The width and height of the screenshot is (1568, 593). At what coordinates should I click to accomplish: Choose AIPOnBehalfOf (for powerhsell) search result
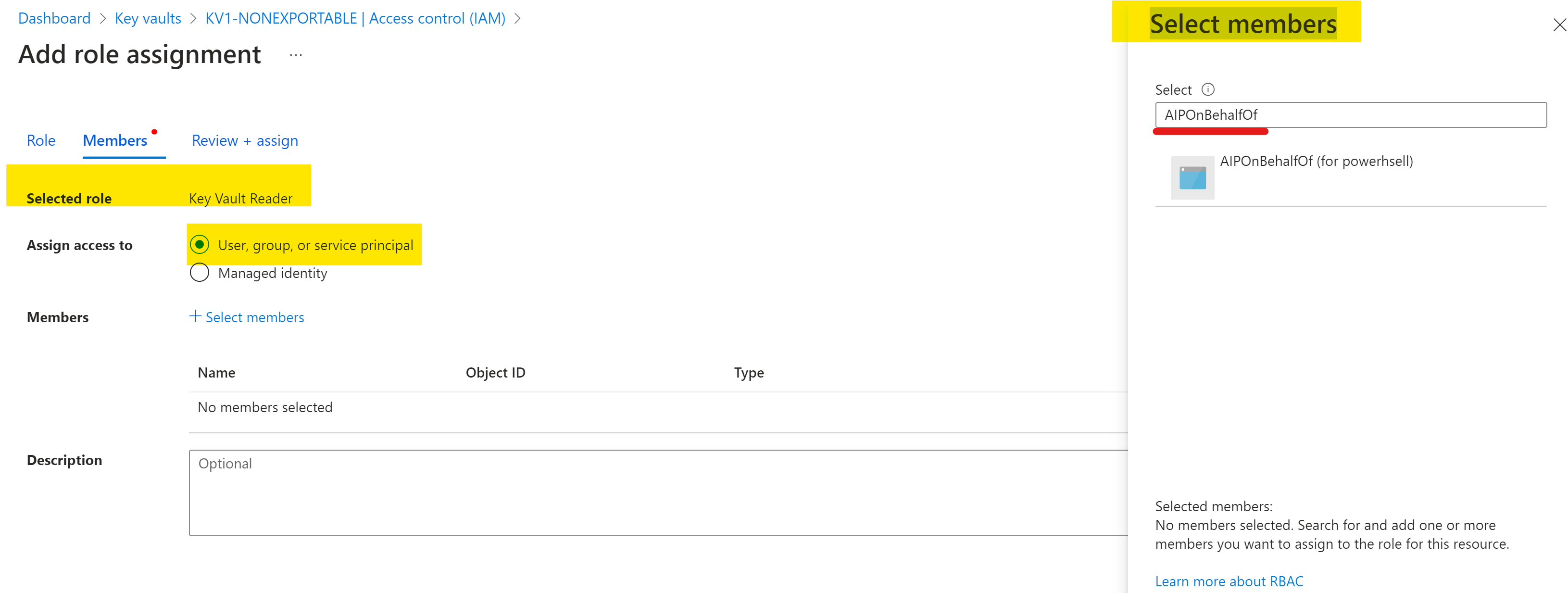point(1316,161)
